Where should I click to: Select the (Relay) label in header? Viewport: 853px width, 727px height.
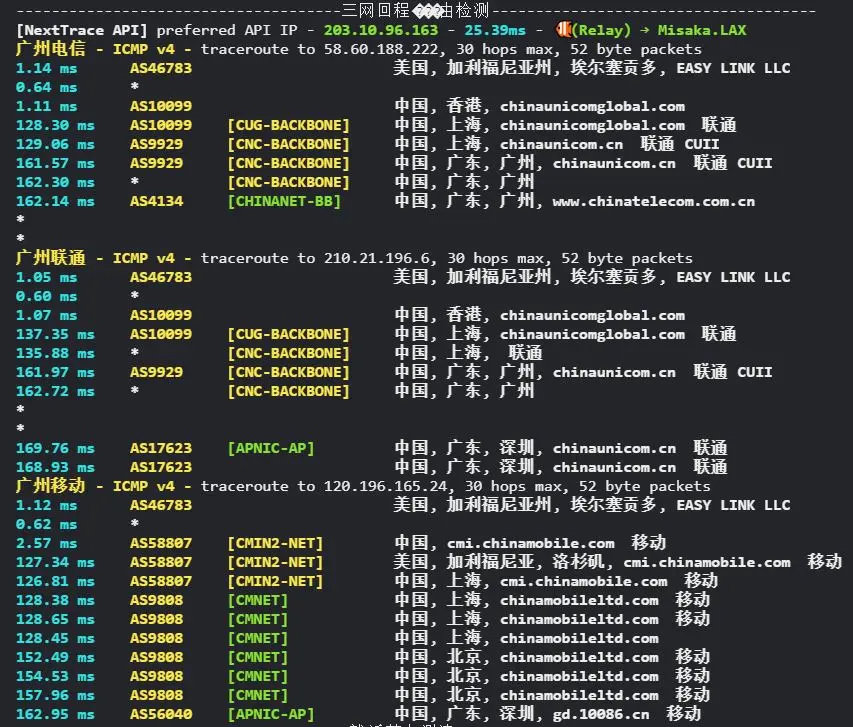602,30
